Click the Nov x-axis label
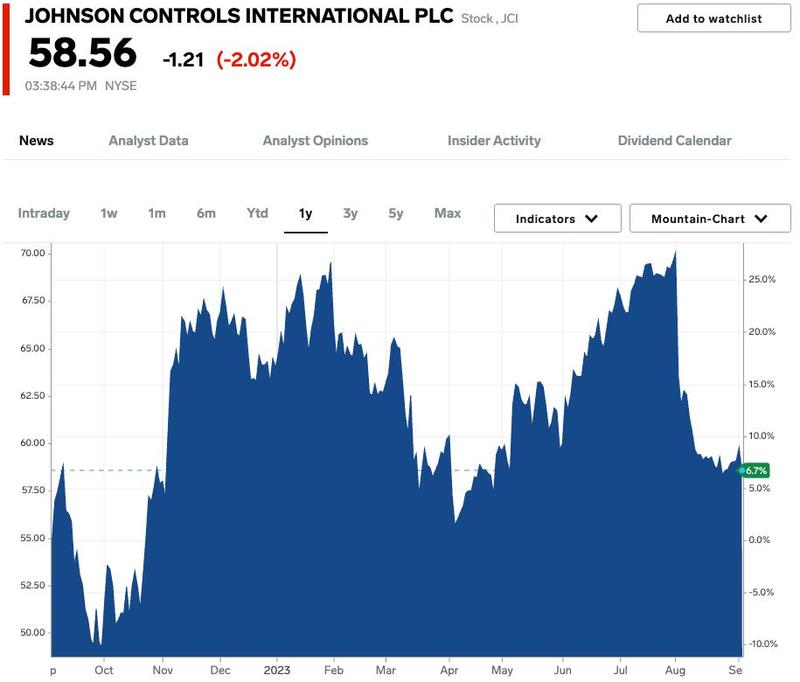The image size is (800, 682). tap(163, 670)
